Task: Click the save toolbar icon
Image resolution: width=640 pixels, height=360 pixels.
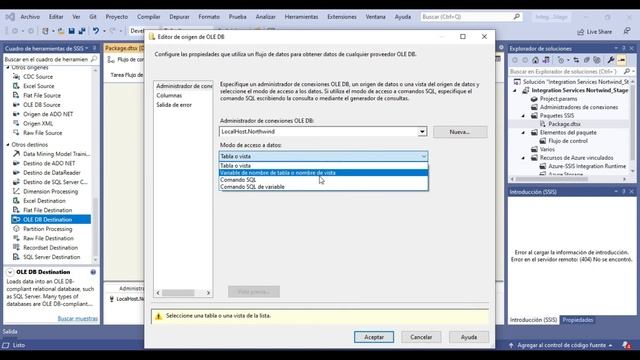Action: [x=71, y=31]
